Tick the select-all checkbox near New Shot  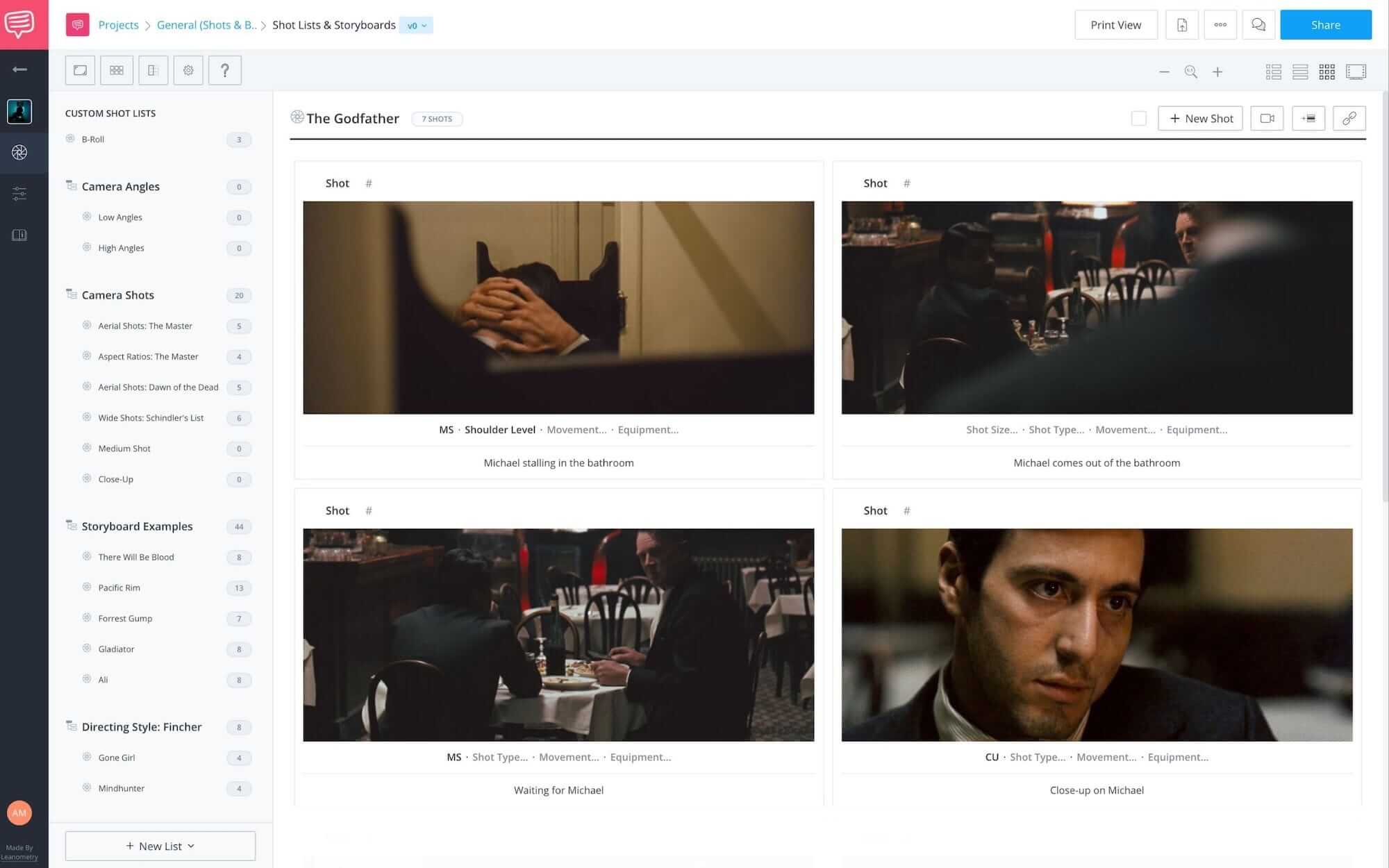(x=1138, y=119)
